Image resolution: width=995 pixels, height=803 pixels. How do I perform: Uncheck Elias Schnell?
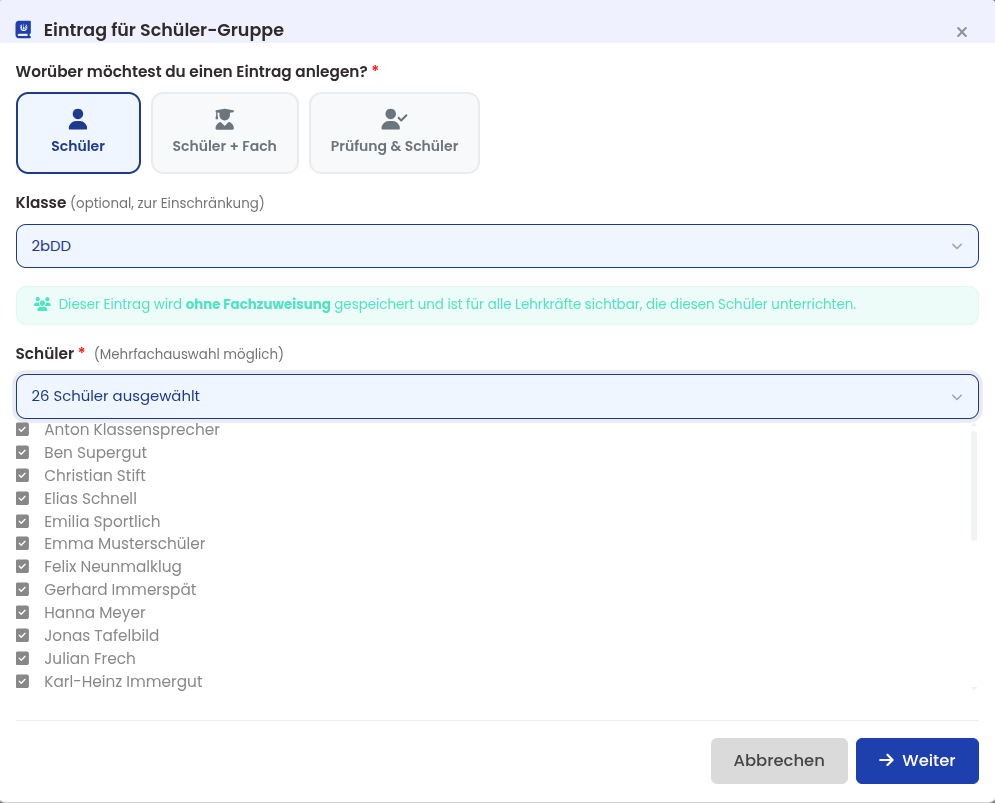pos(22,498)
